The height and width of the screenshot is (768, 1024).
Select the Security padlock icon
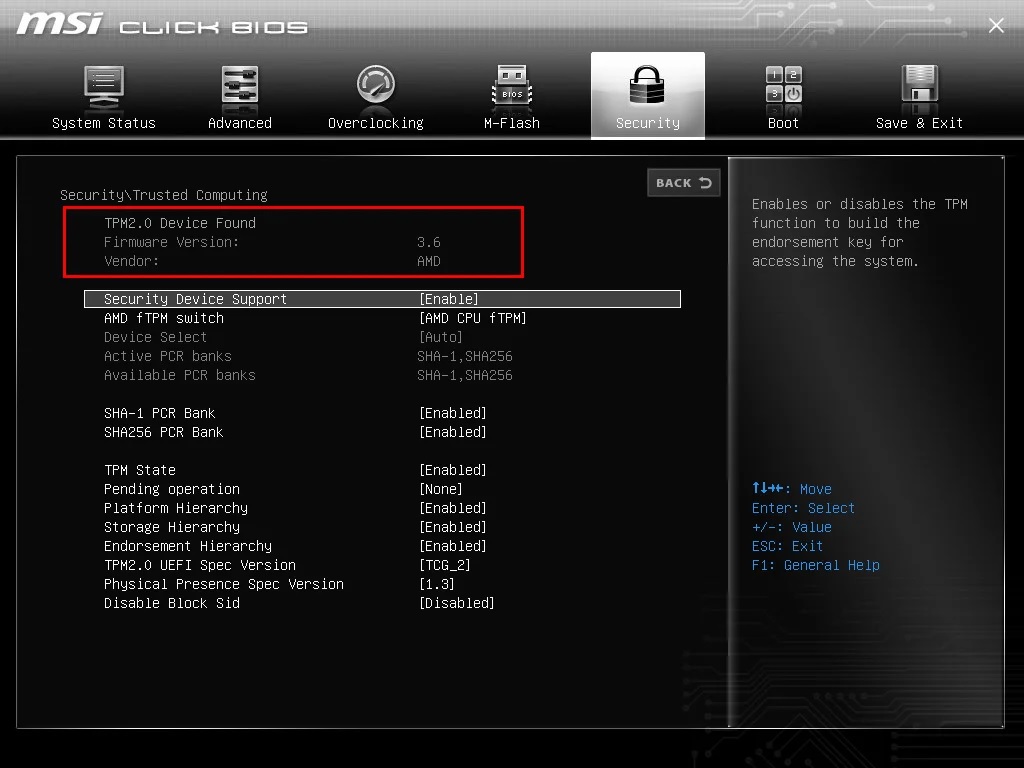coord(647,85)
